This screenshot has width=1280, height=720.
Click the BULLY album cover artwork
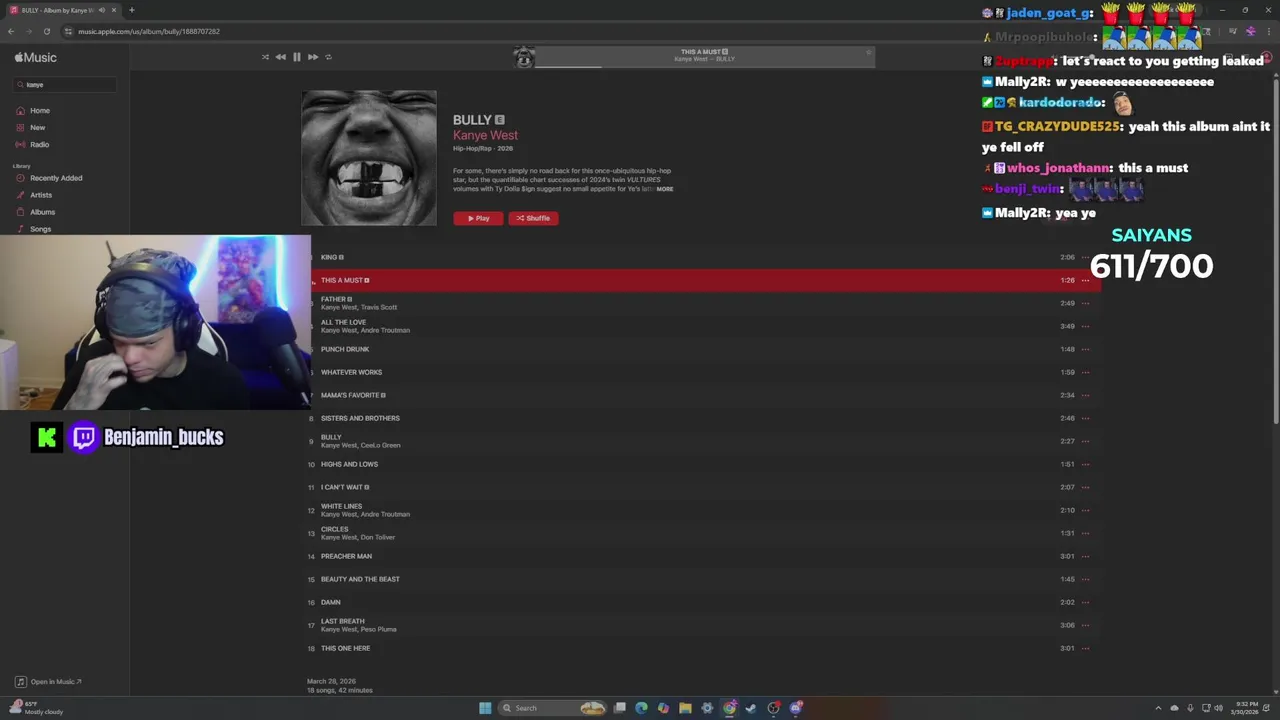[x=369, y=158]
